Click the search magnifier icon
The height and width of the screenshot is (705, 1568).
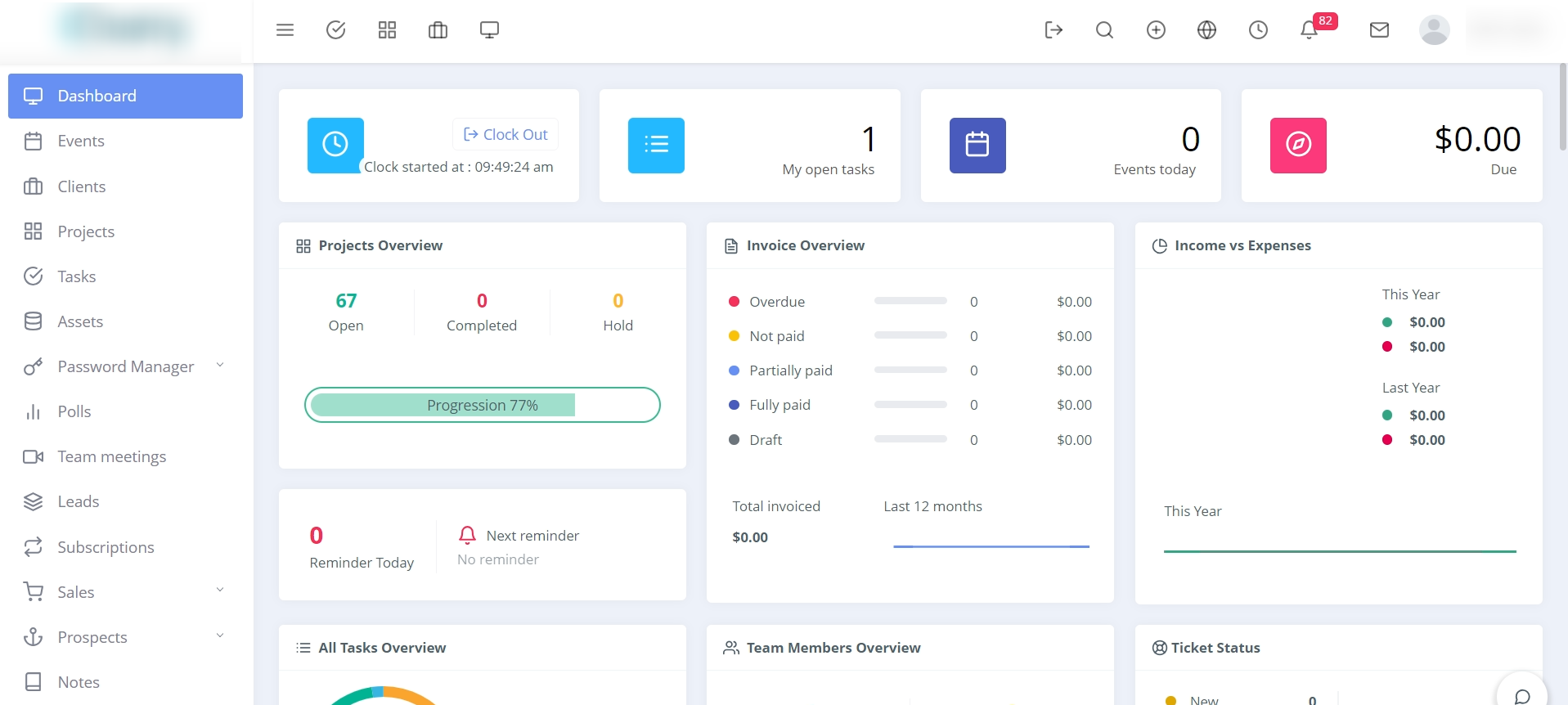coord(1104,30)
